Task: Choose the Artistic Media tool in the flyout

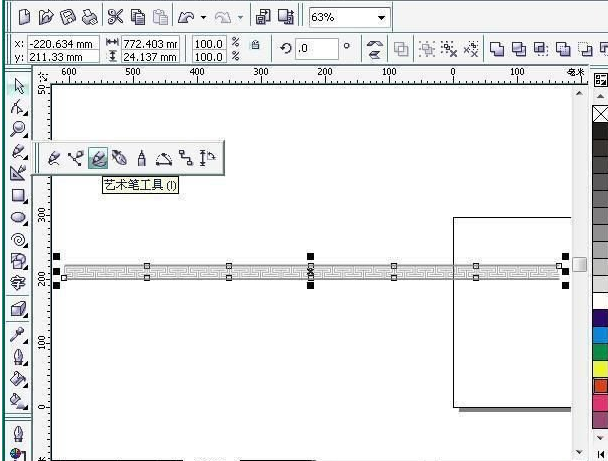Action: point(98,158)
